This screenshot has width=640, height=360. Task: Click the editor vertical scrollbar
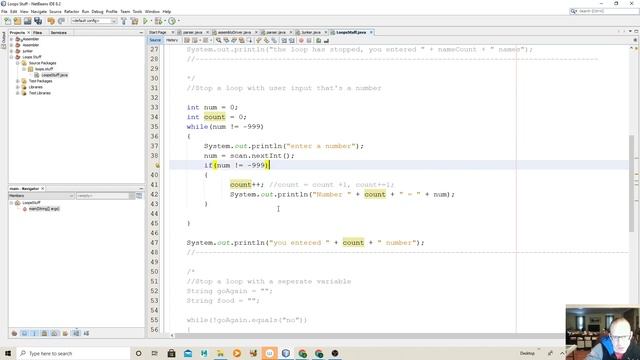point(632,184)
